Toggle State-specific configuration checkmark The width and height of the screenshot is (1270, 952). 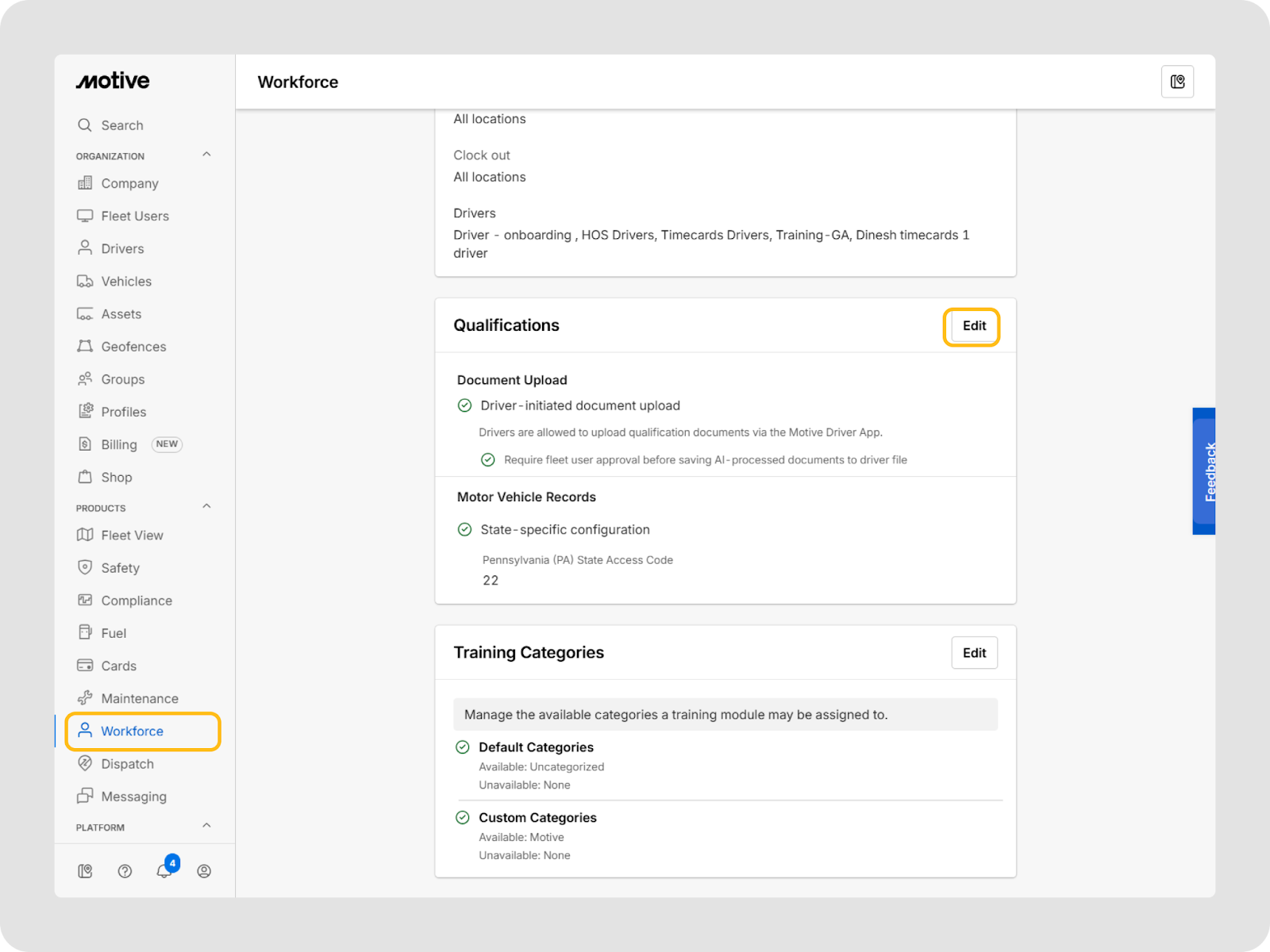click(x=465, y=530)
